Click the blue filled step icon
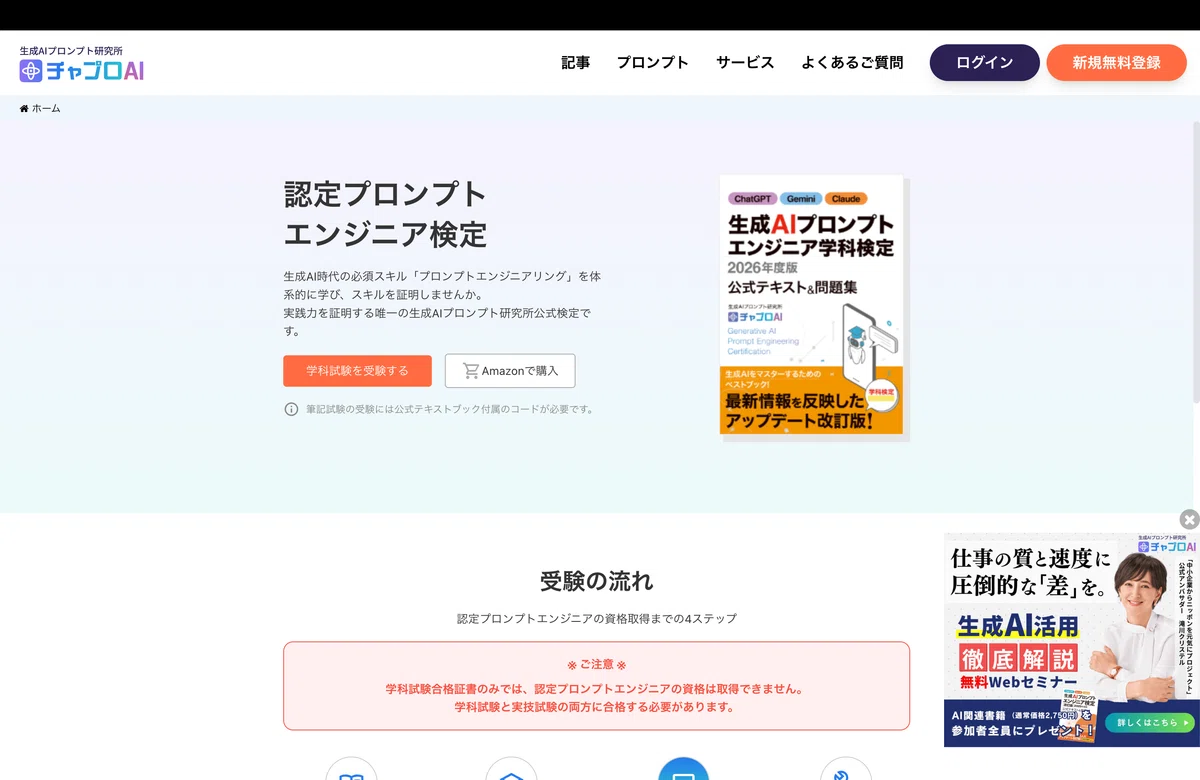The width and height of the screenshot is (1200, 780). 683,774
